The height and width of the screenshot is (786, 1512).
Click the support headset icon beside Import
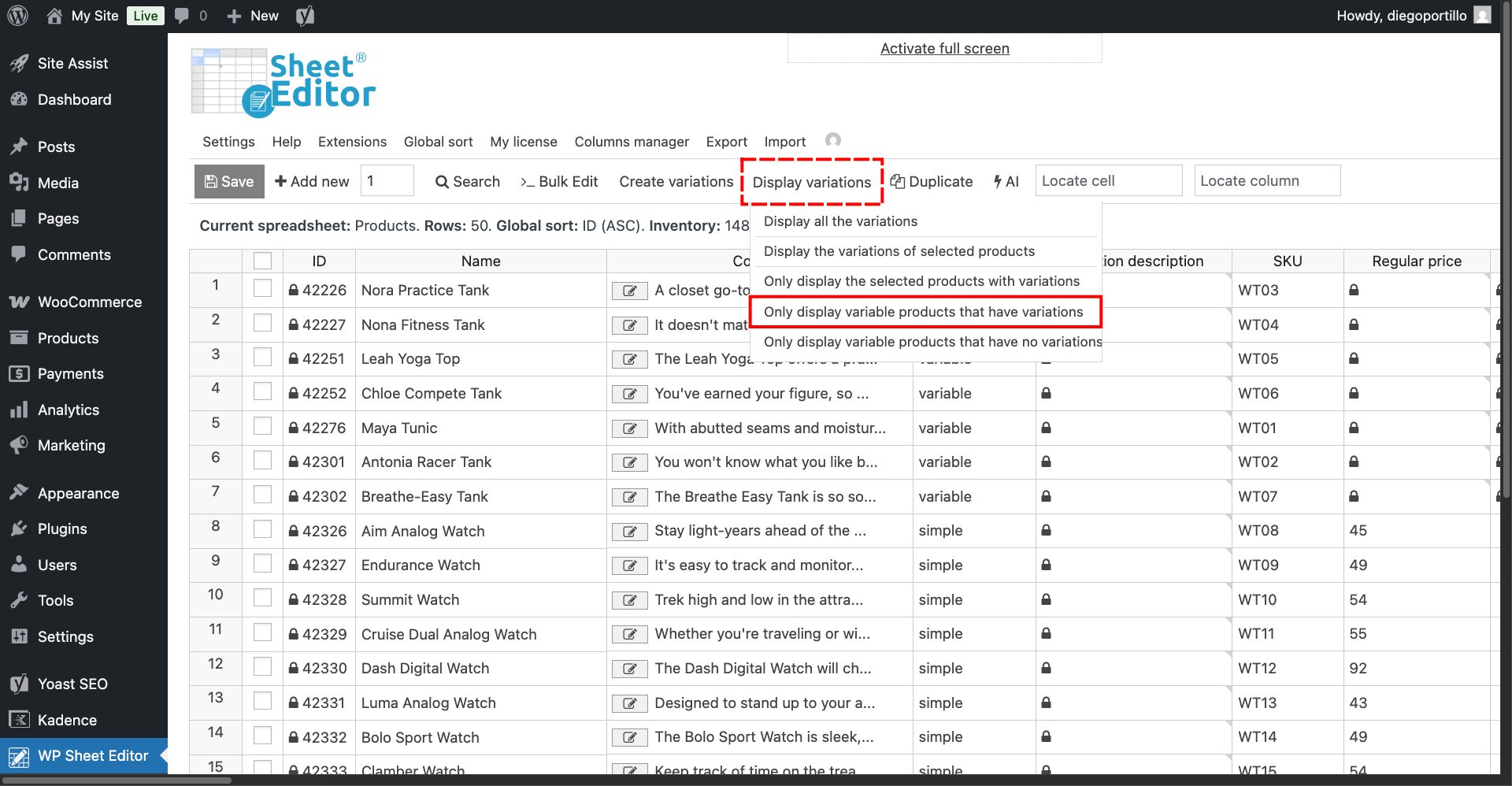tap(832, 140)
